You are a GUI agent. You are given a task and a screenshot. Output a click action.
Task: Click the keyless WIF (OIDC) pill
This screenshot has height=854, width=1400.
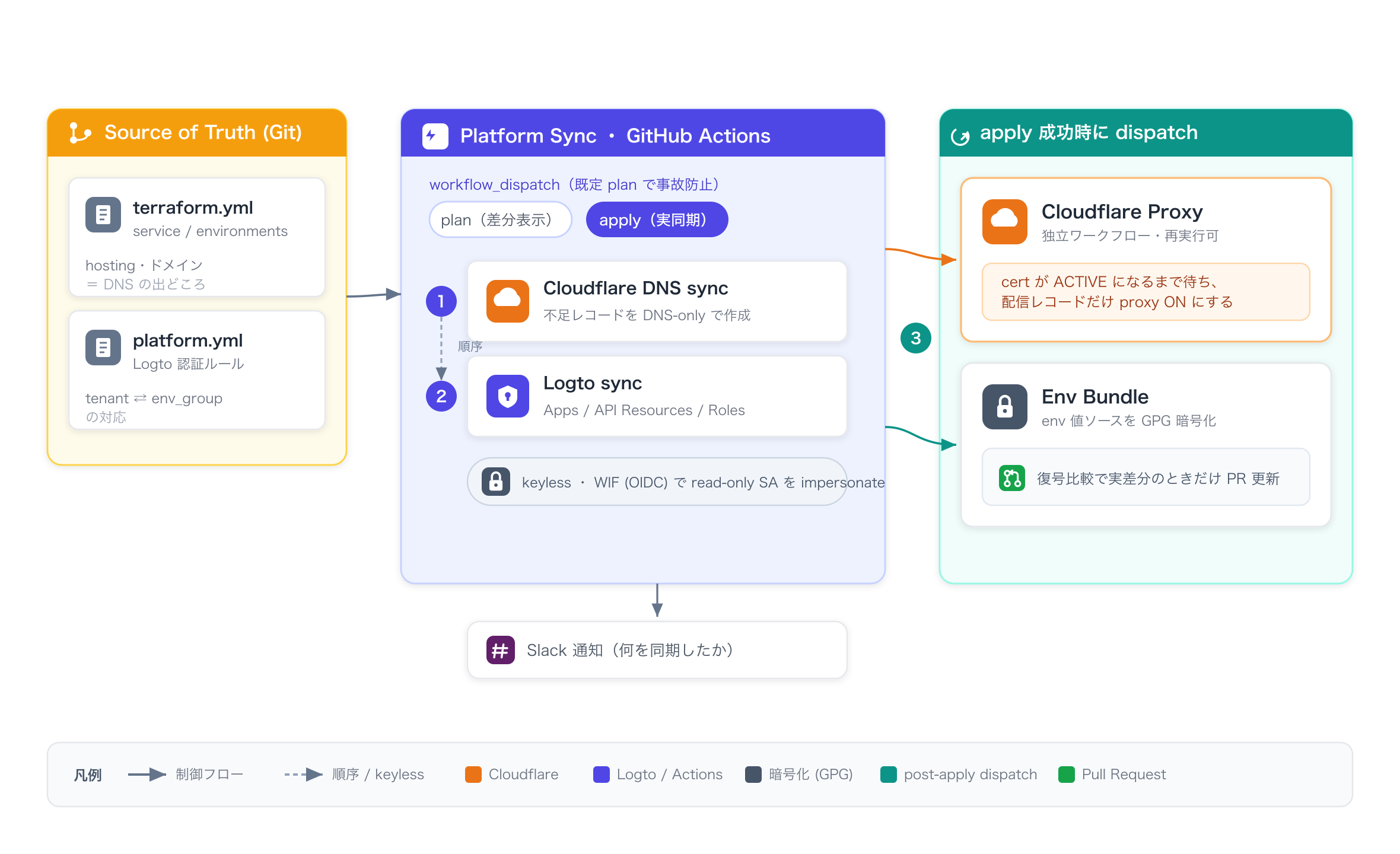pyautogui.click(x=657, y=482)
